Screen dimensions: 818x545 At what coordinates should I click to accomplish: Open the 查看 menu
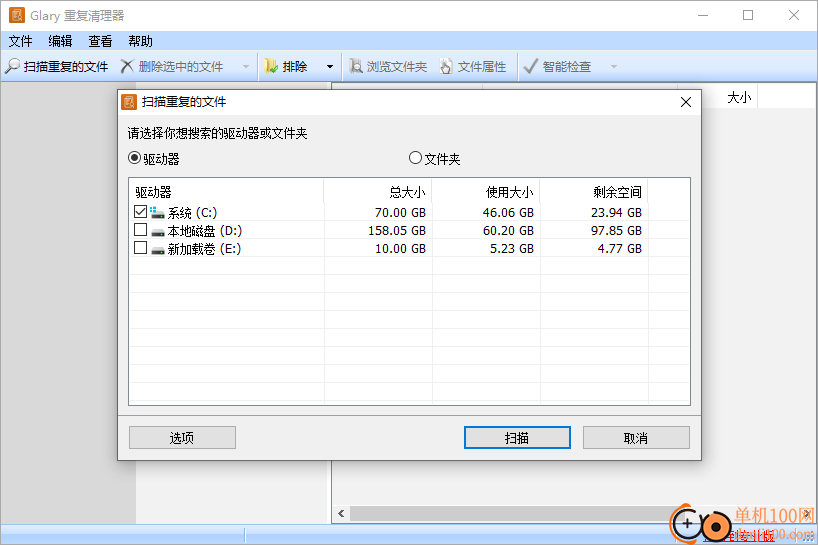pos(100,41)
